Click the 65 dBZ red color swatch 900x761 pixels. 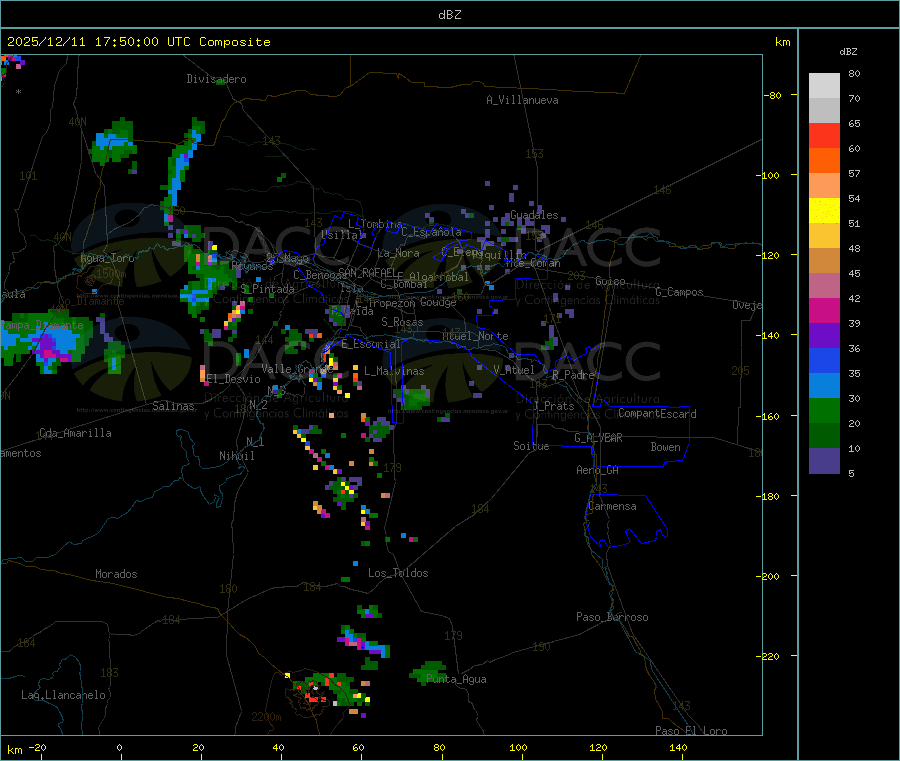coord(824,135)
